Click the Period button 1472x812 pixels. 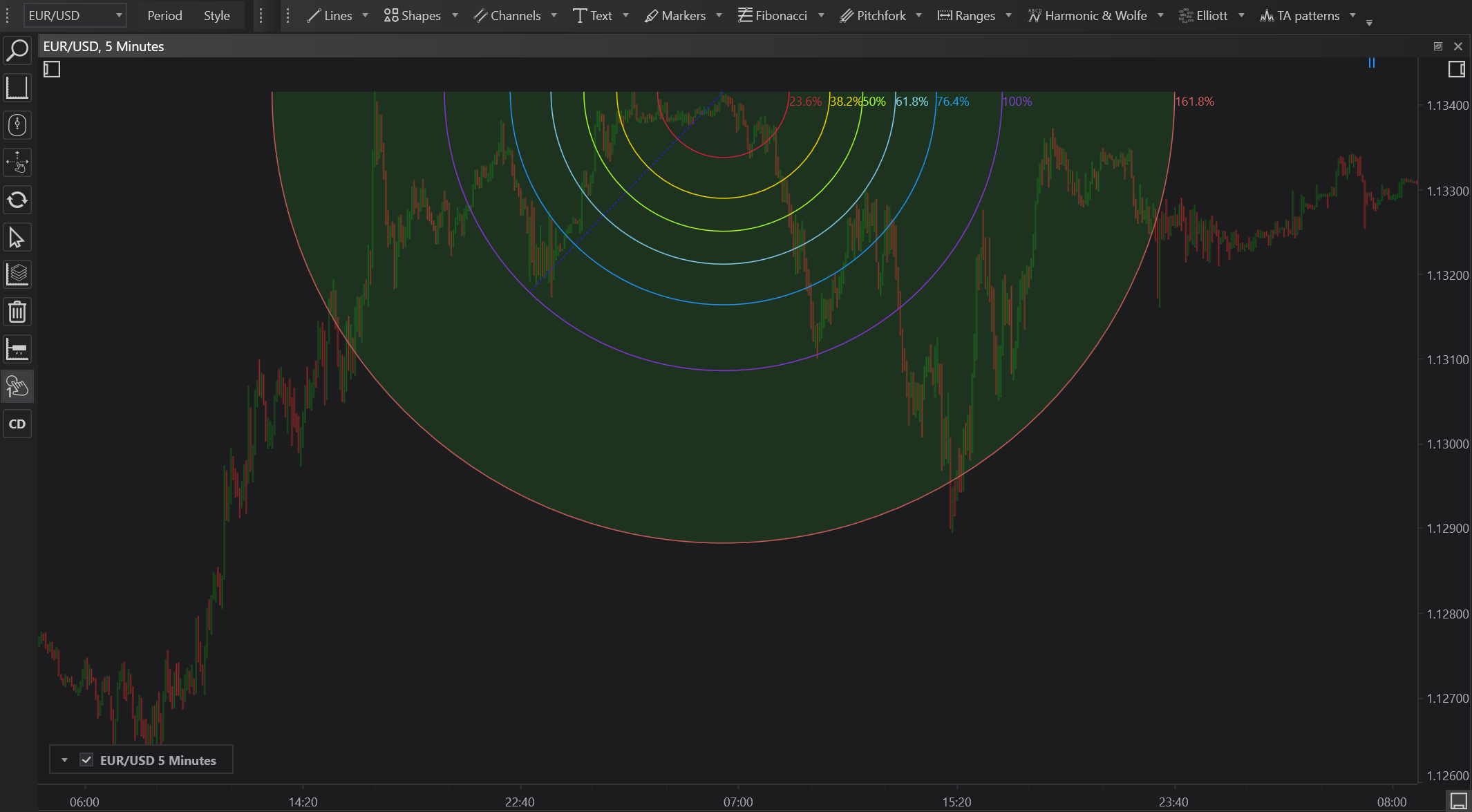click(x=164, y=15)
